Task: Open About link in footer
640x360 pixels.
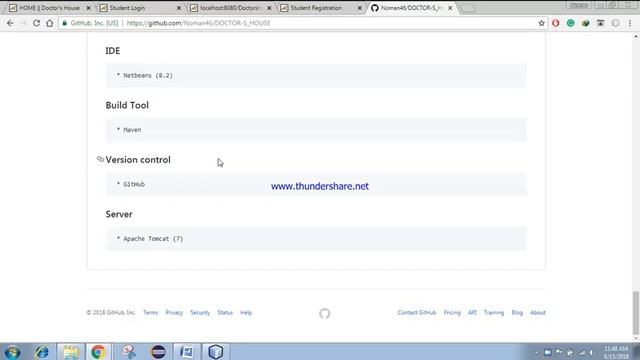Action: [x=538, y=313]
